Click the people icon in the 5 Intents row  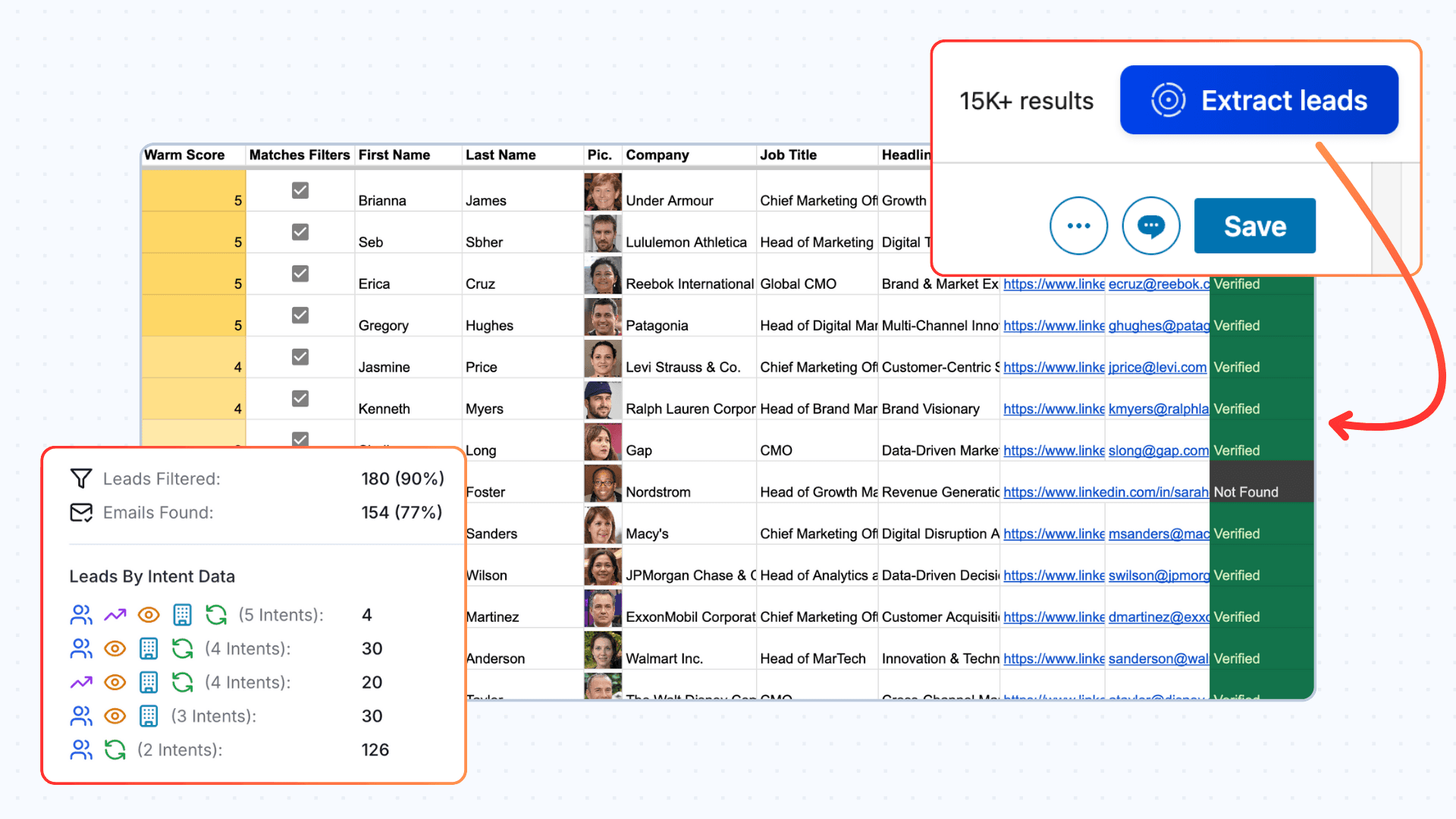click(81, 615)
